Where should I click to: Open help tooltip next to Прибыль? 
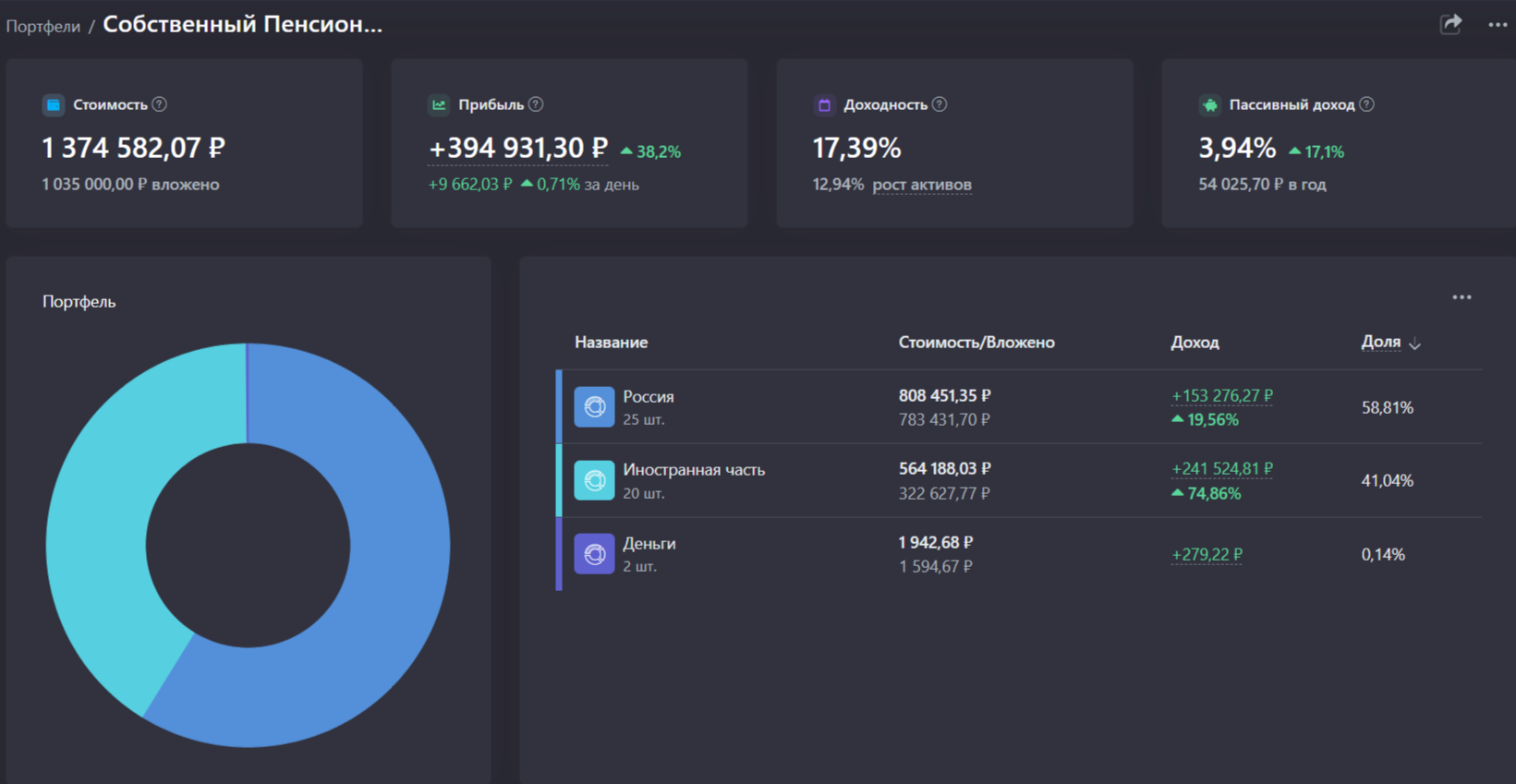(536, 104)
